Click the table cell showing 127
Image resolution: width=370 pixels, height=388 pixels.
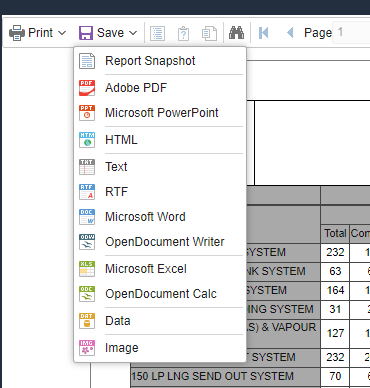pyautogui.click(x=335, y=333)
